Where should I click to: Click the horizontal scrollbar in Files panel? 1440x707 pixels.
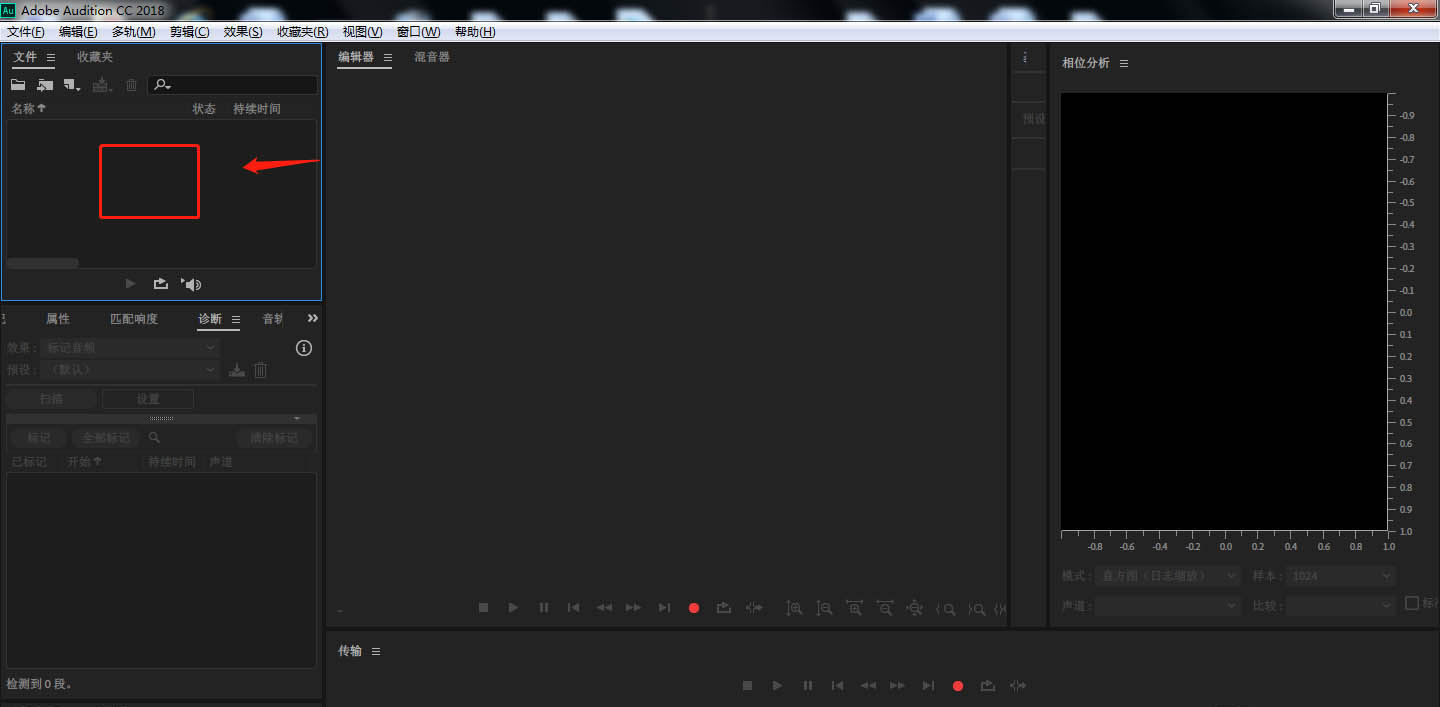43,263
